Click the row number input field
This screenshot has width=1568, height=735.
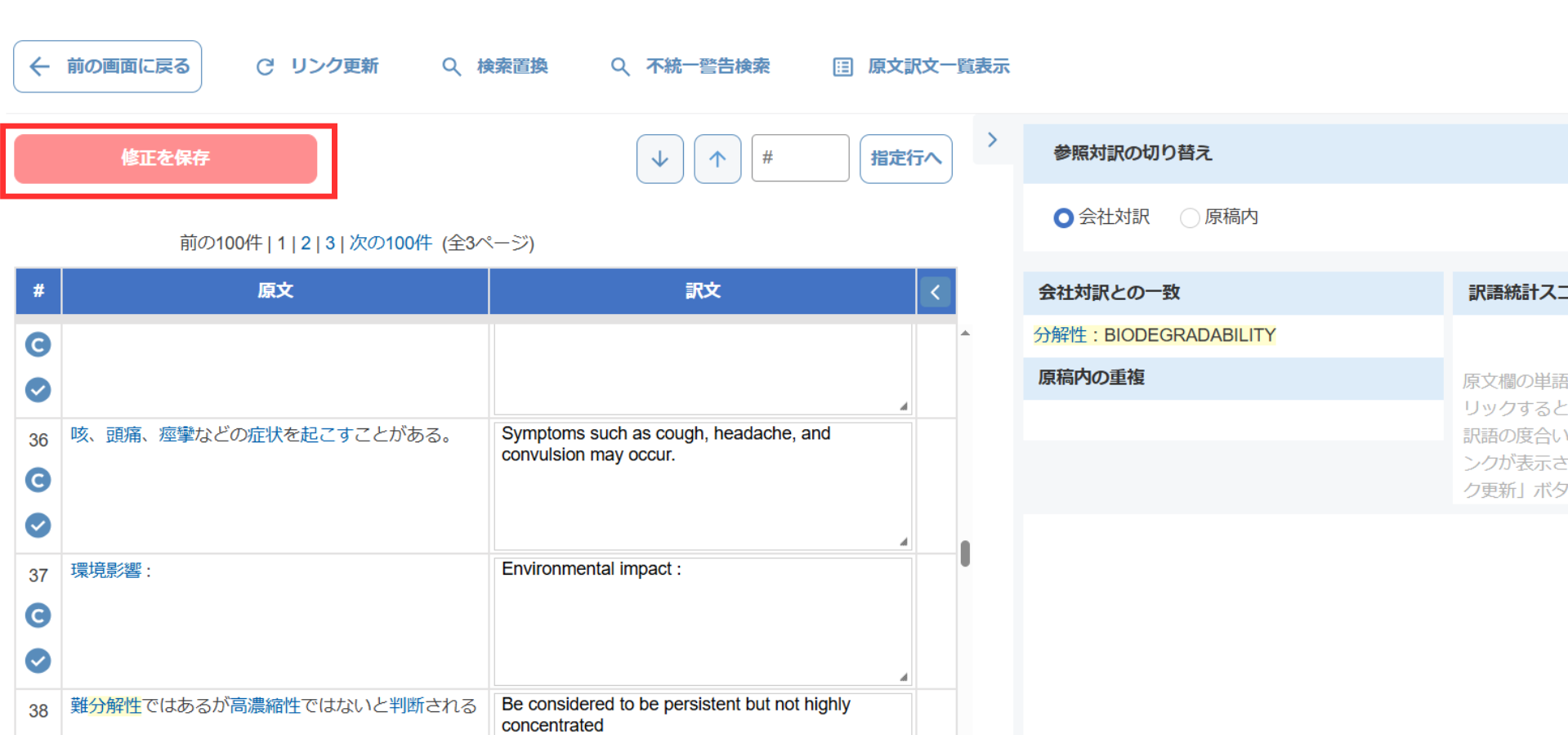(800, 158)
